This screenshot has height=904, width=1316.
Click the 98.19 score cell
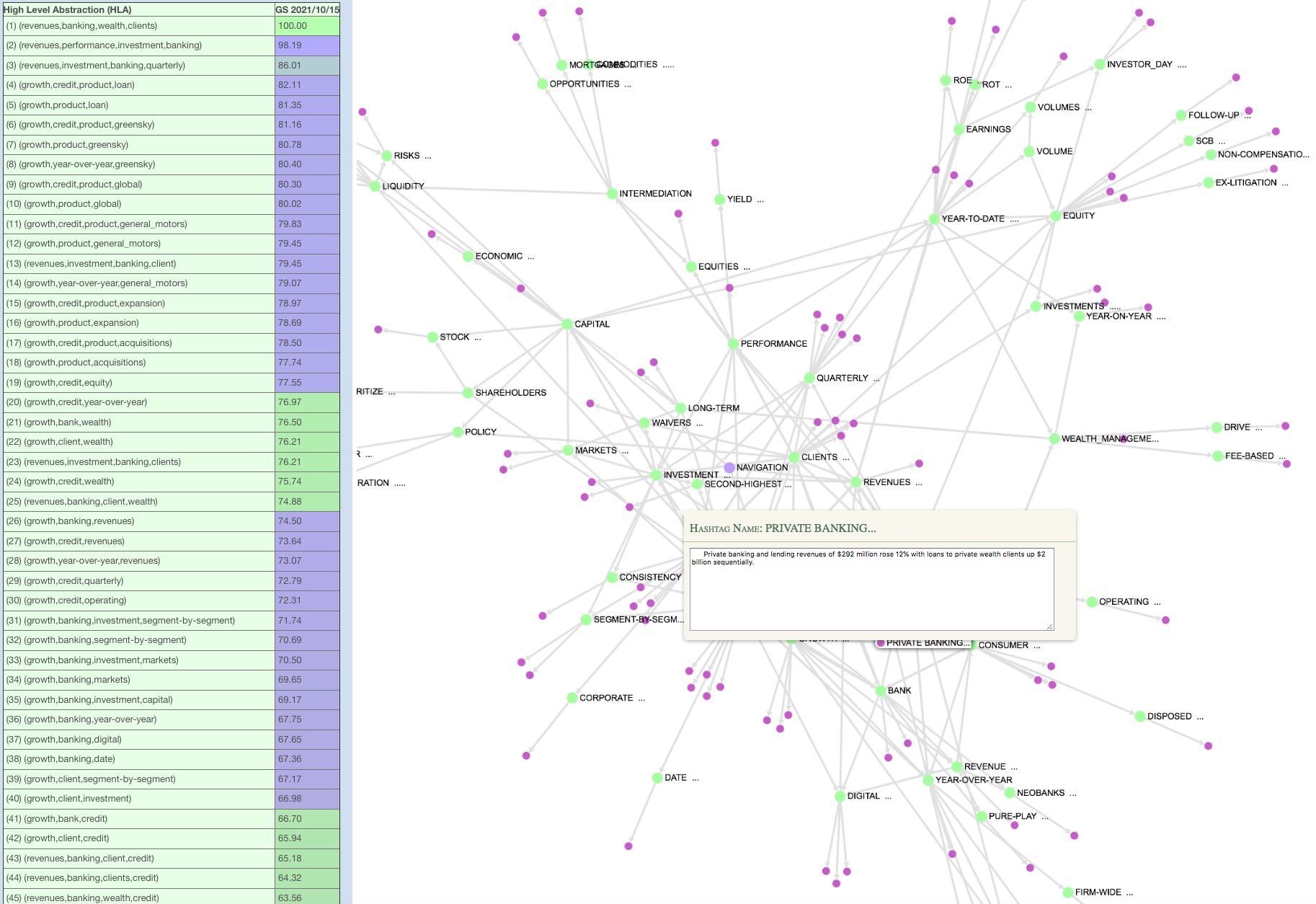(307, 45)
